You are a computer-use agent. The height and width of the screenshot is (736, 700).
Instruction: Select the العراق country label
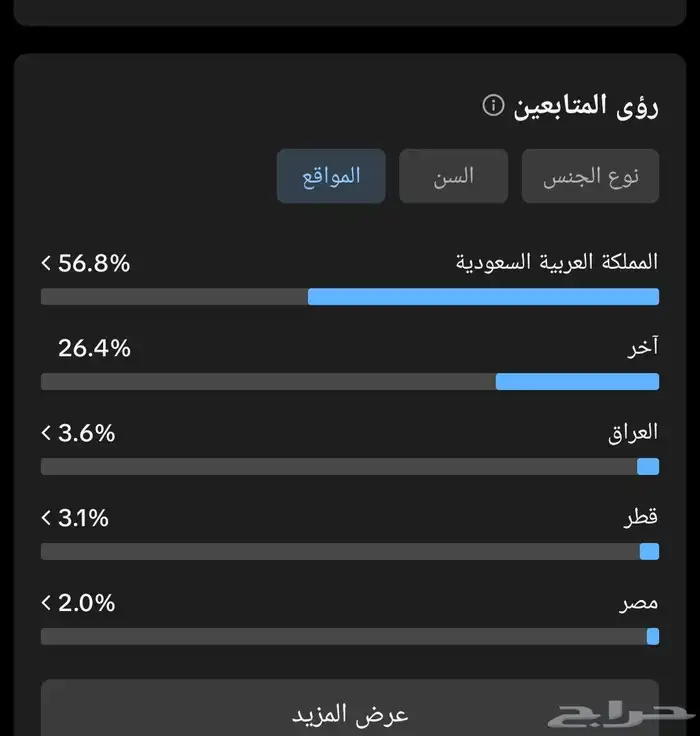pos(633,433)
